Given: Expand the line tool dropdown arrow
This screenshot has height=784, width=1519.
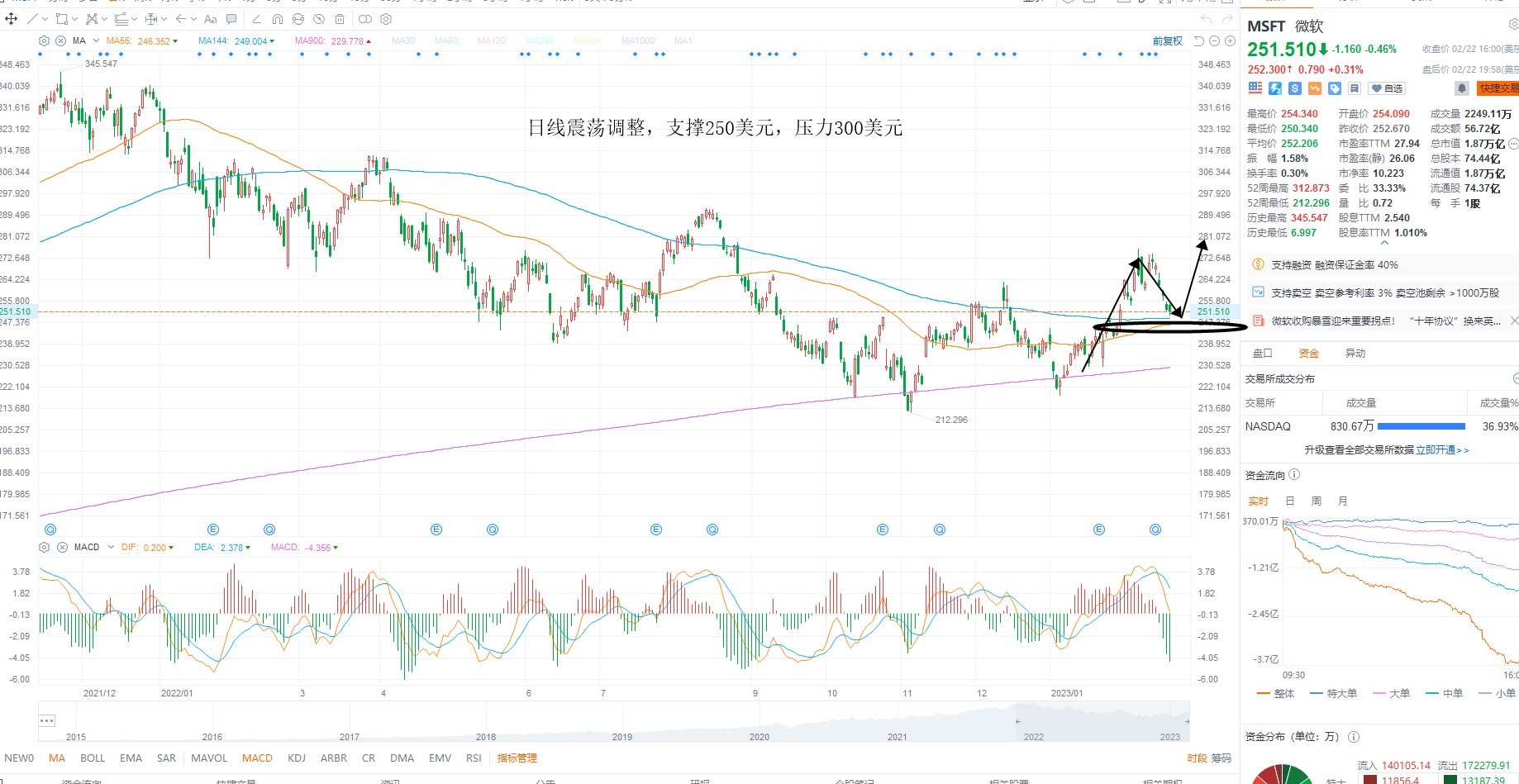Looking at the screenshot, I should (x=45, y=19).
